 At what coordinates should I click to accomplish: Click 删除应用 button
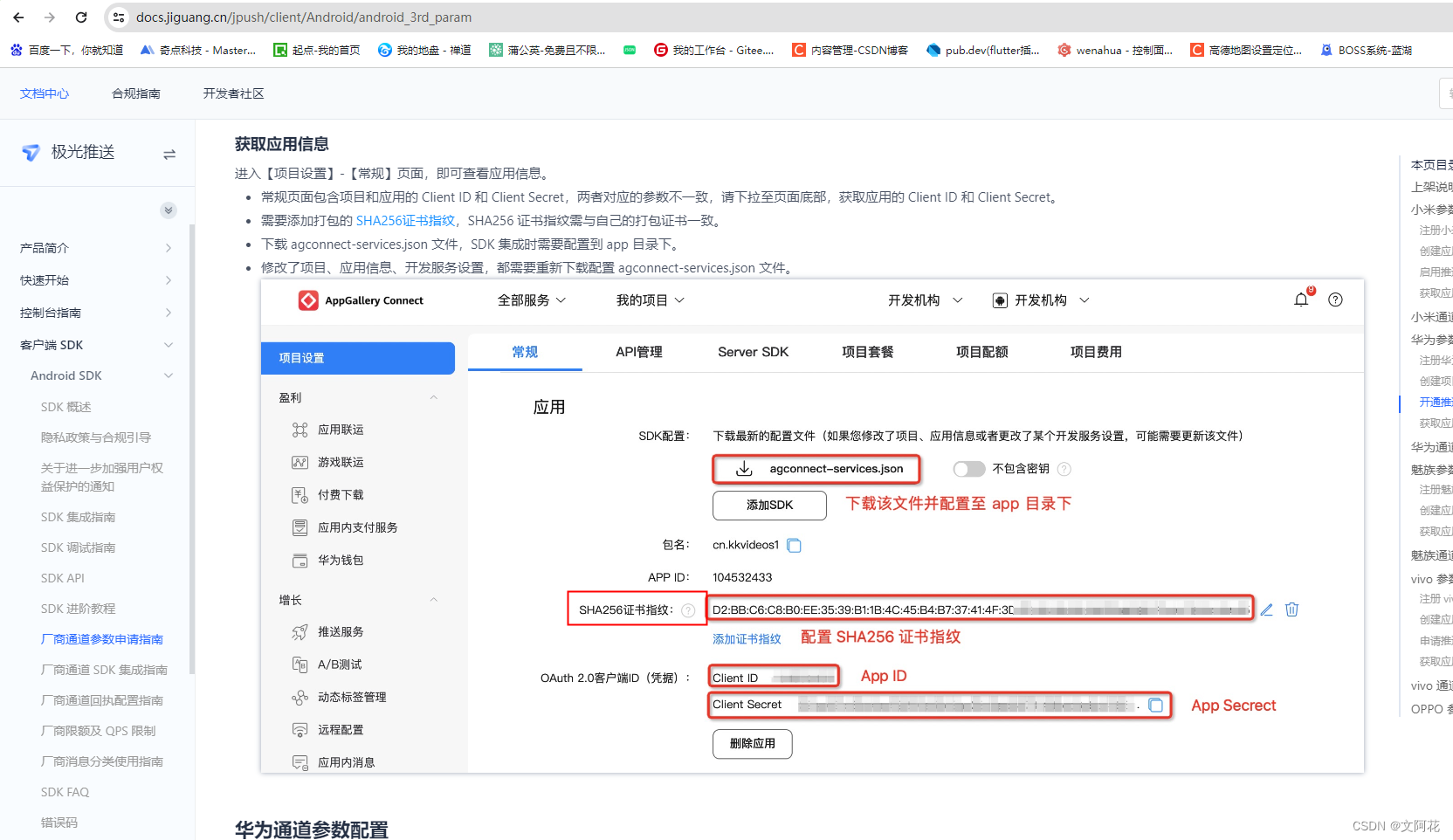pos(753,744)
